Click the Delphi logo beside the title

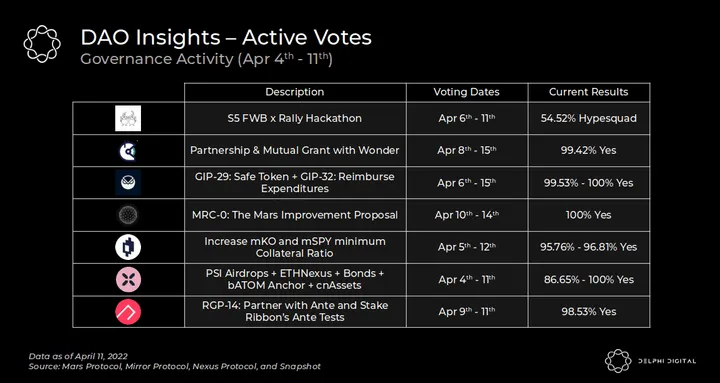pyautogui.click(x=42, y=44)
